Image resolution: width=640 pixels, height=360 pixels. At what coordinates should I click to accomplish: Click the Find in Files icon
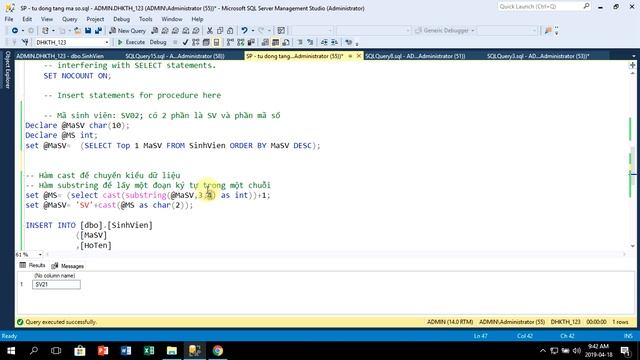(x=548, y=31)
